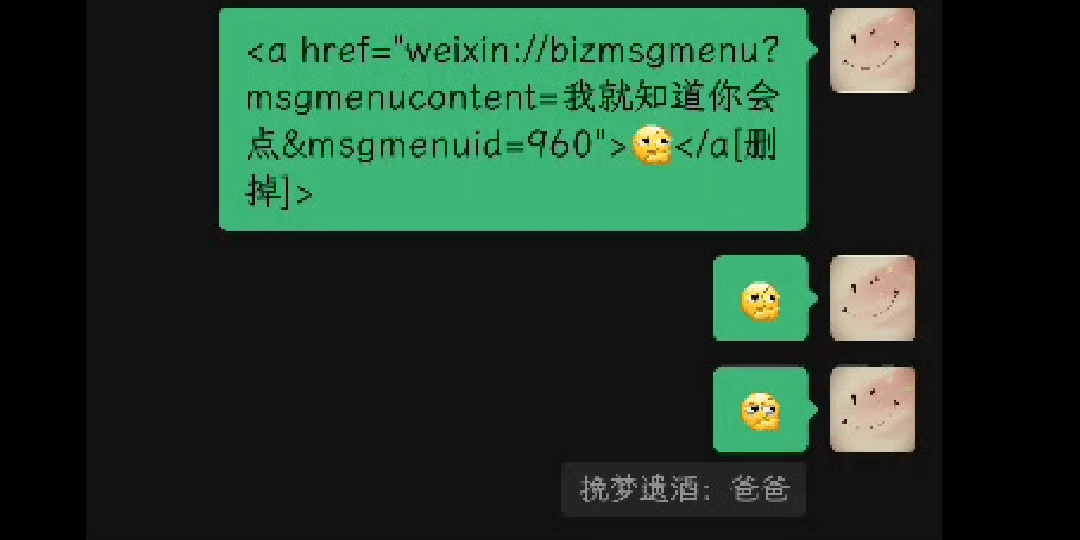
Task: Click the word "爸爸" in the gray popup
Action: (x=759, y=490)
